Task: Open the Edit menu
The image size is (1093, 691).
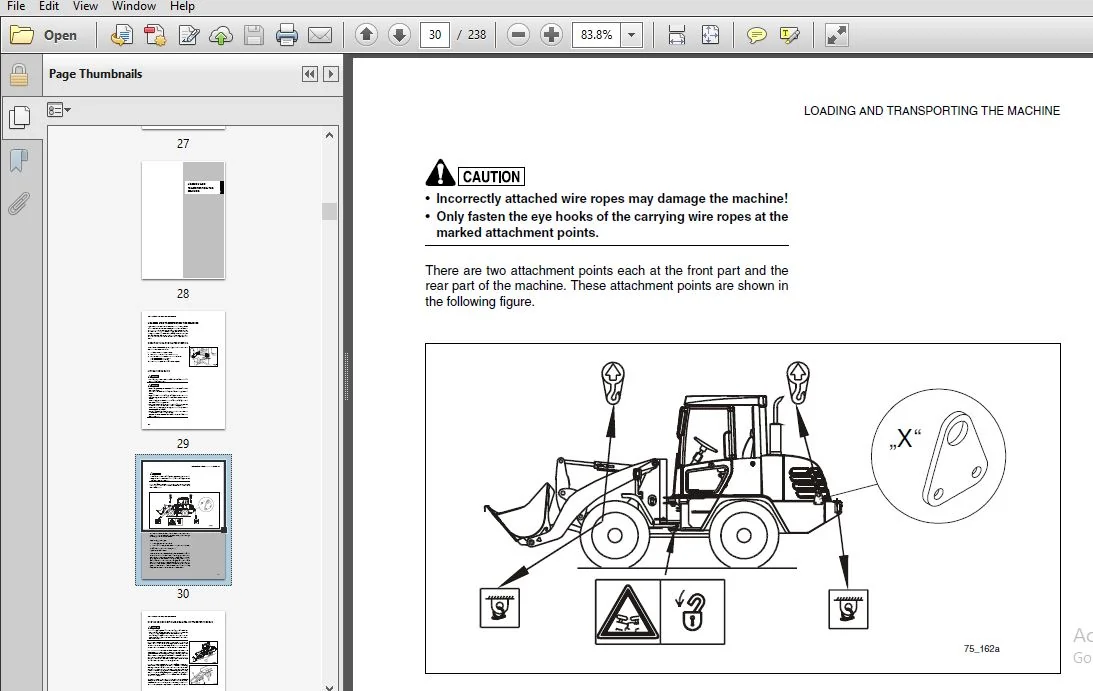Action: (49, 6)
